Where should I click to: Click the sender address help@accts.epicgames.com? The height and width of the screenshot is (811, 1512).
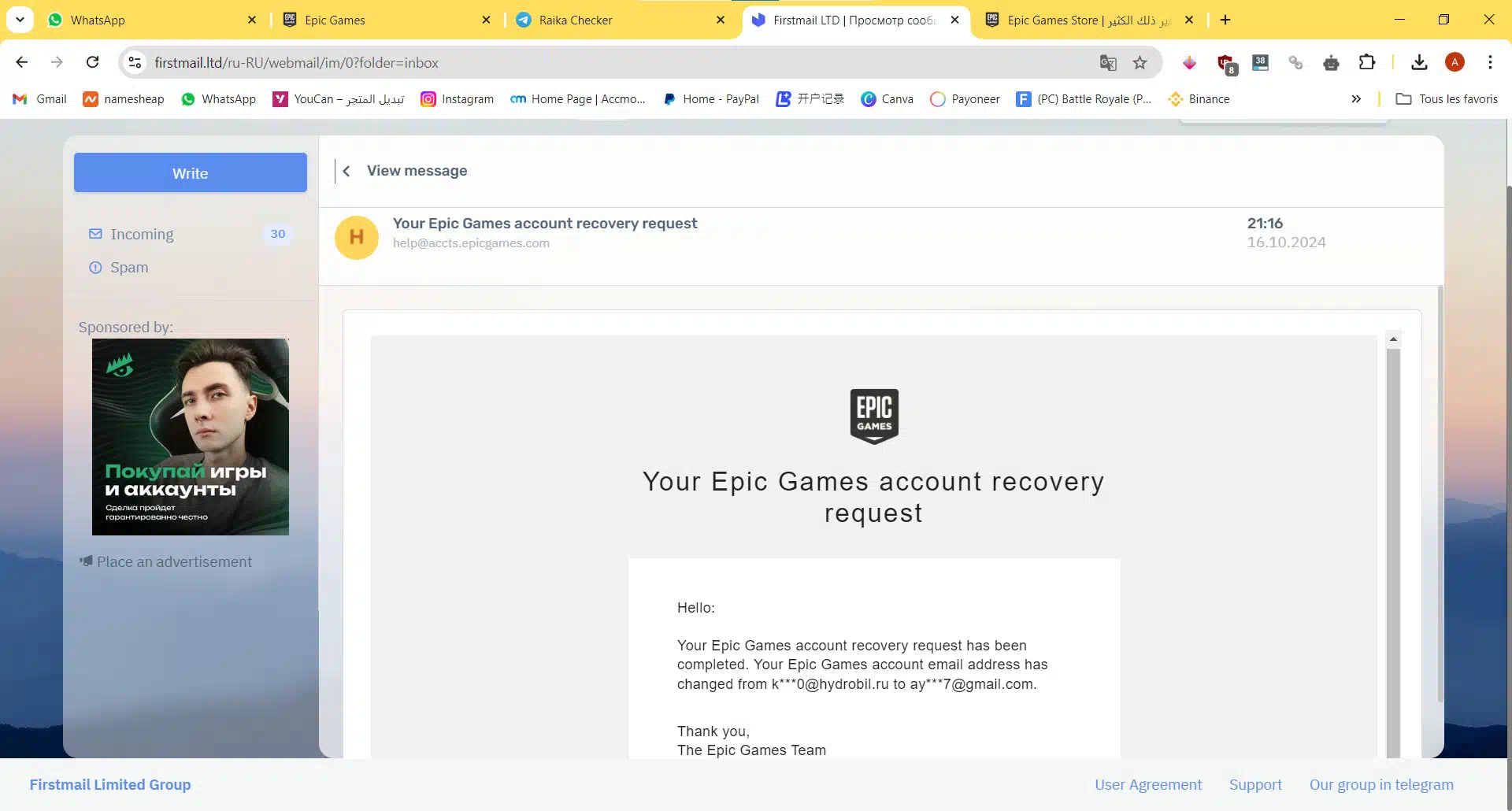[x=471, y=243]
